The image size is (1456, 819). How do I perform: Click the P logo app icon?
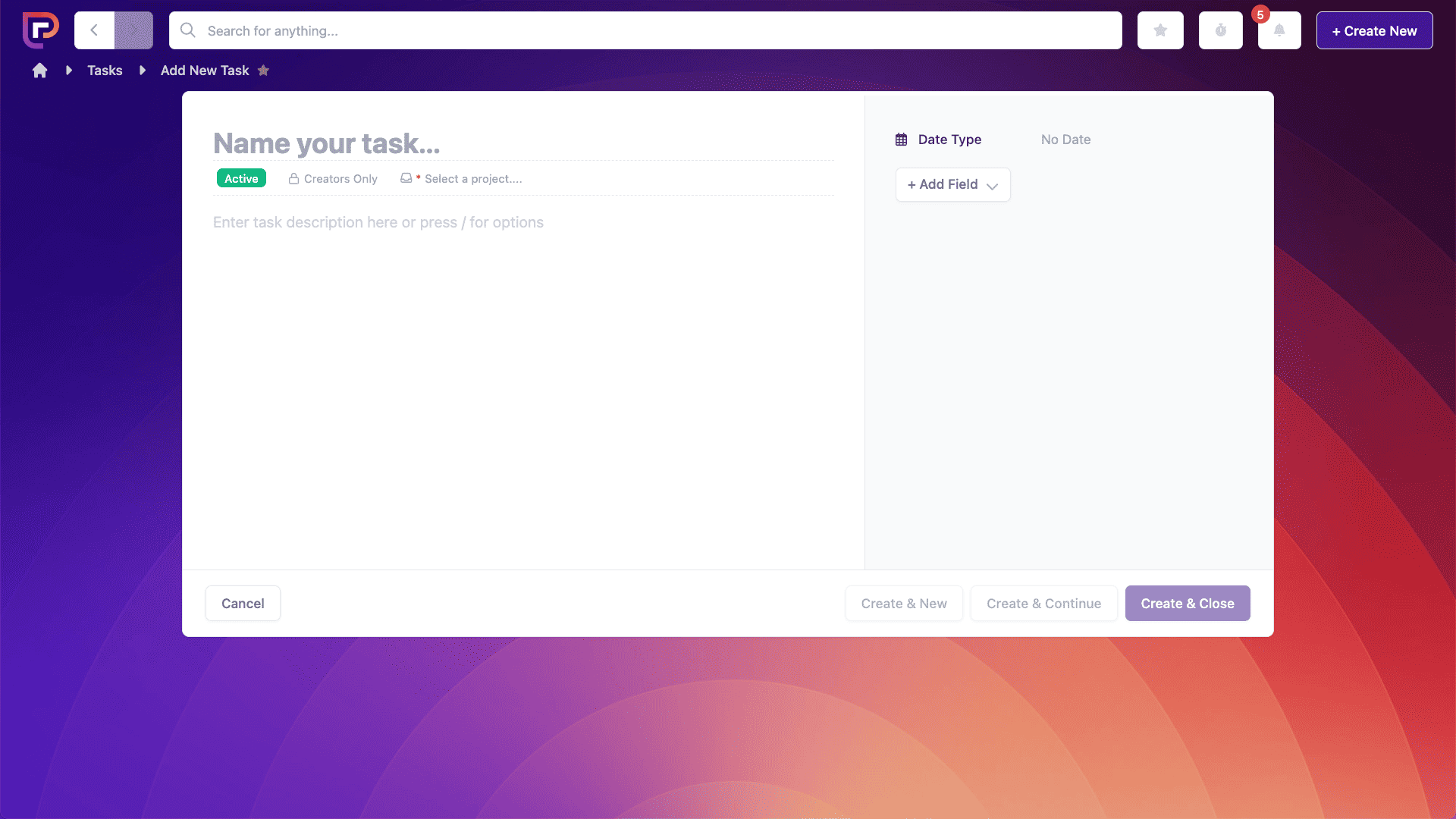click(40, 30)
